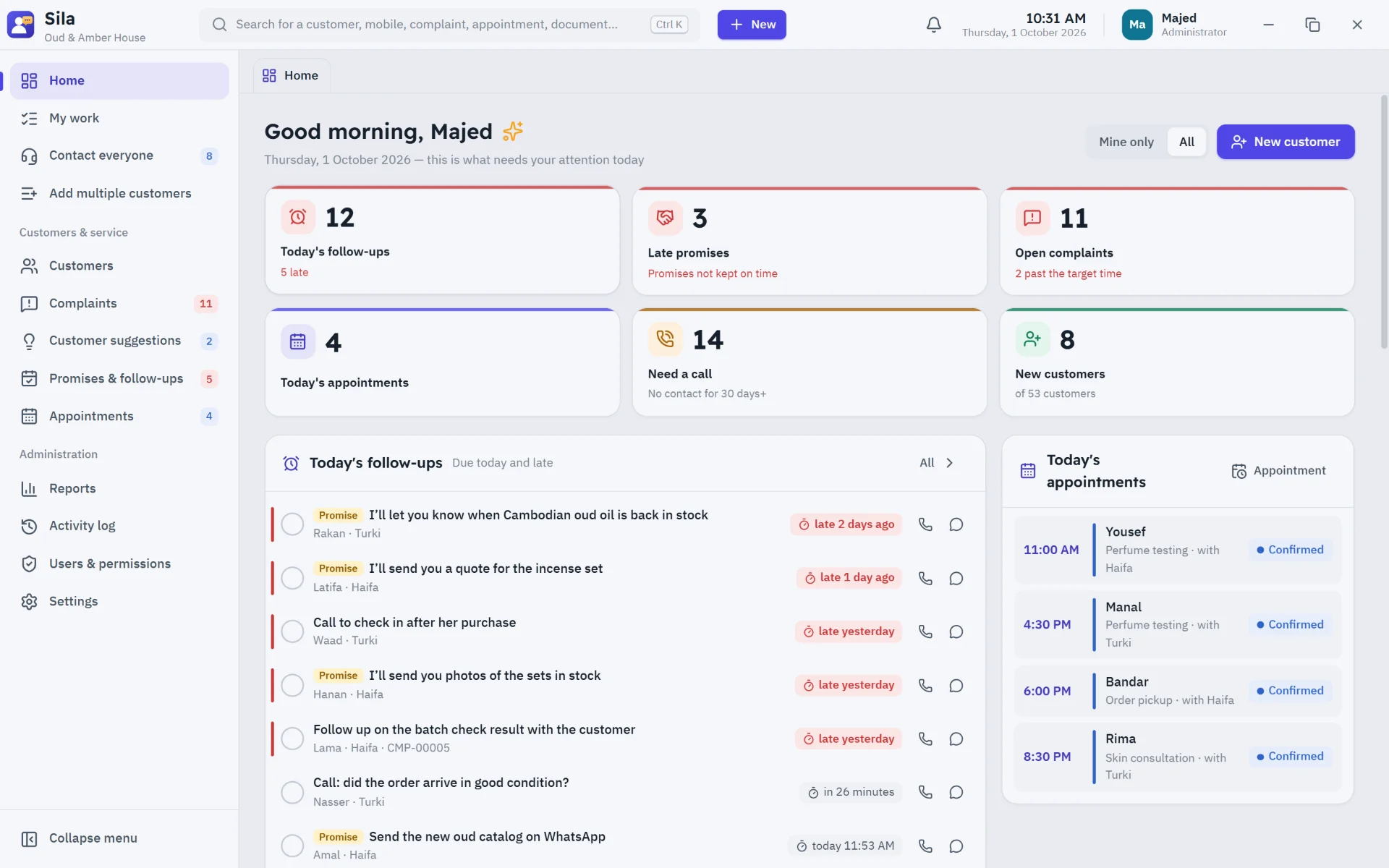
Task: Open the Need a call card icon
Action: coord(665,339)
